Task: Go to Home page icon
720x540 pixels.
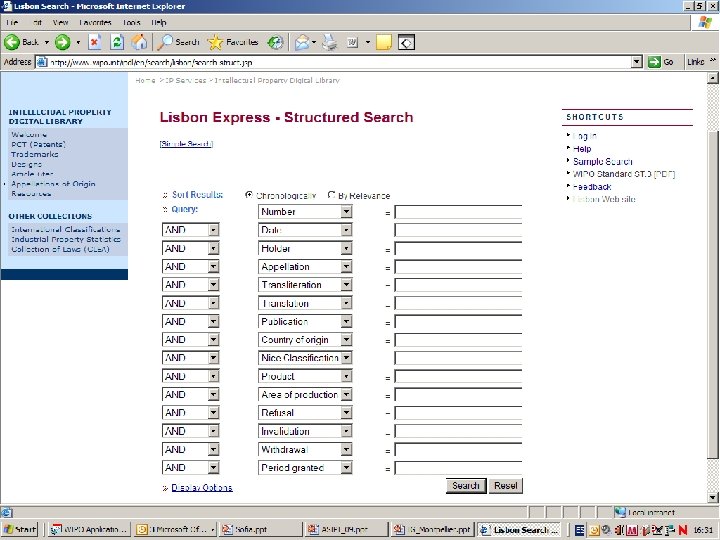Action: click(139, 42)
